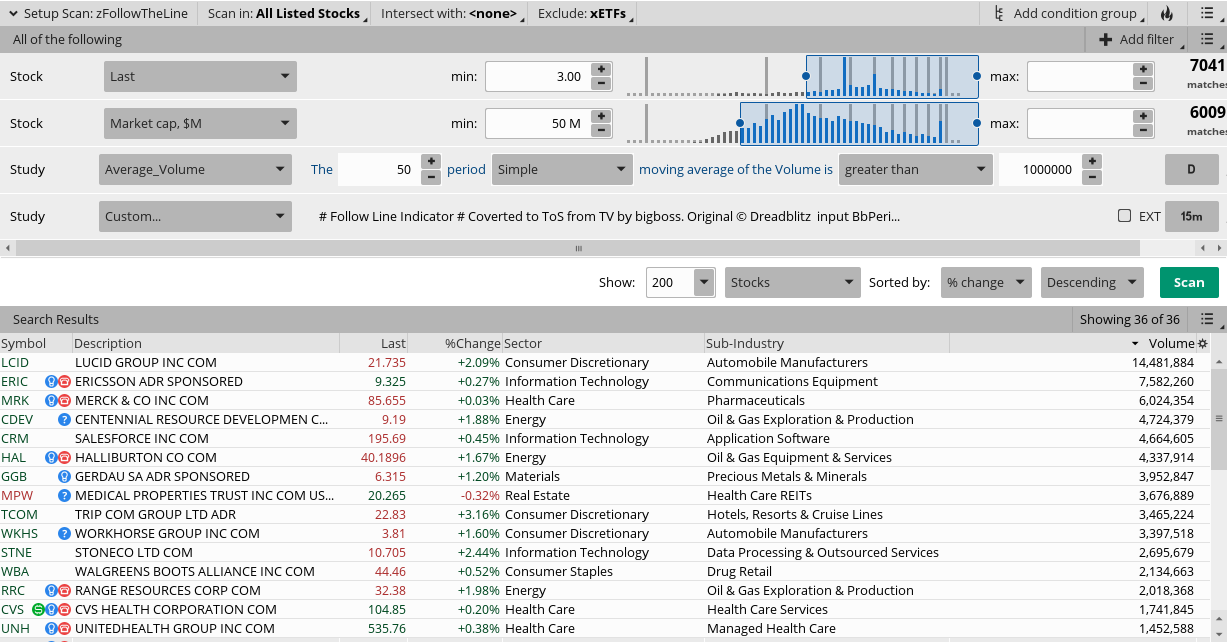The width and height of the screenshot is (1227, 642).
Task: Open the list menu icon beside Add filter
Action: coord(1207,39)
